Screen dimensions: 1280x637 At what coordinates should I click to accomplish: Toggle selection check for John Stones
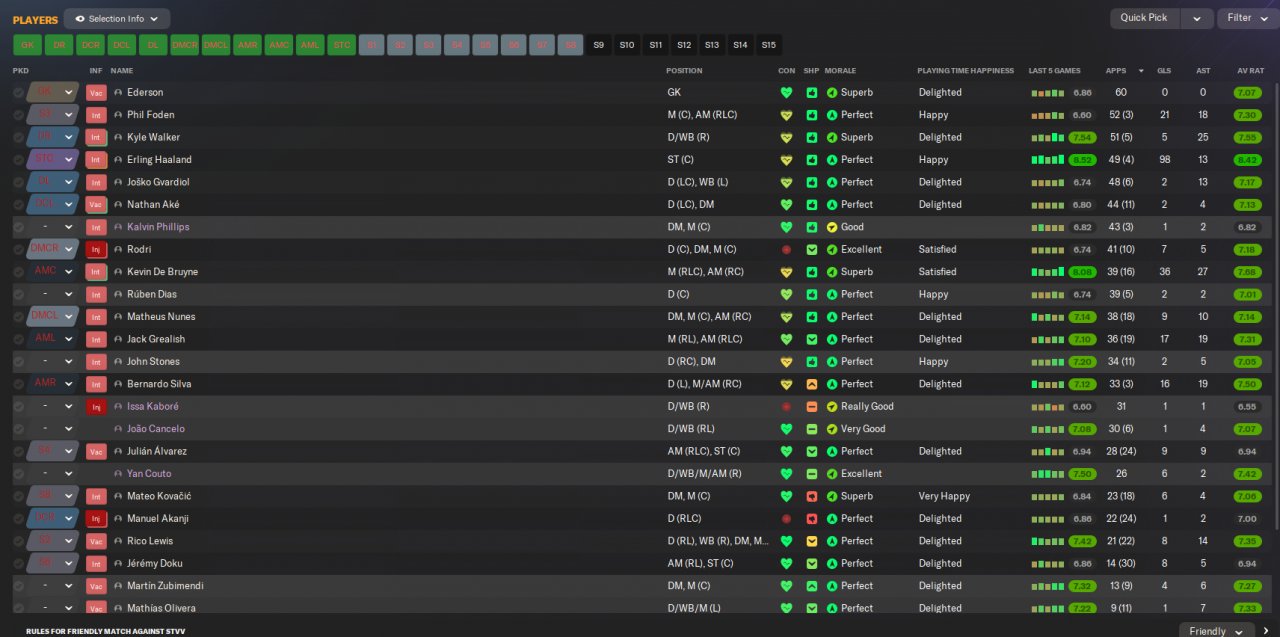click(x=18, y=361)
